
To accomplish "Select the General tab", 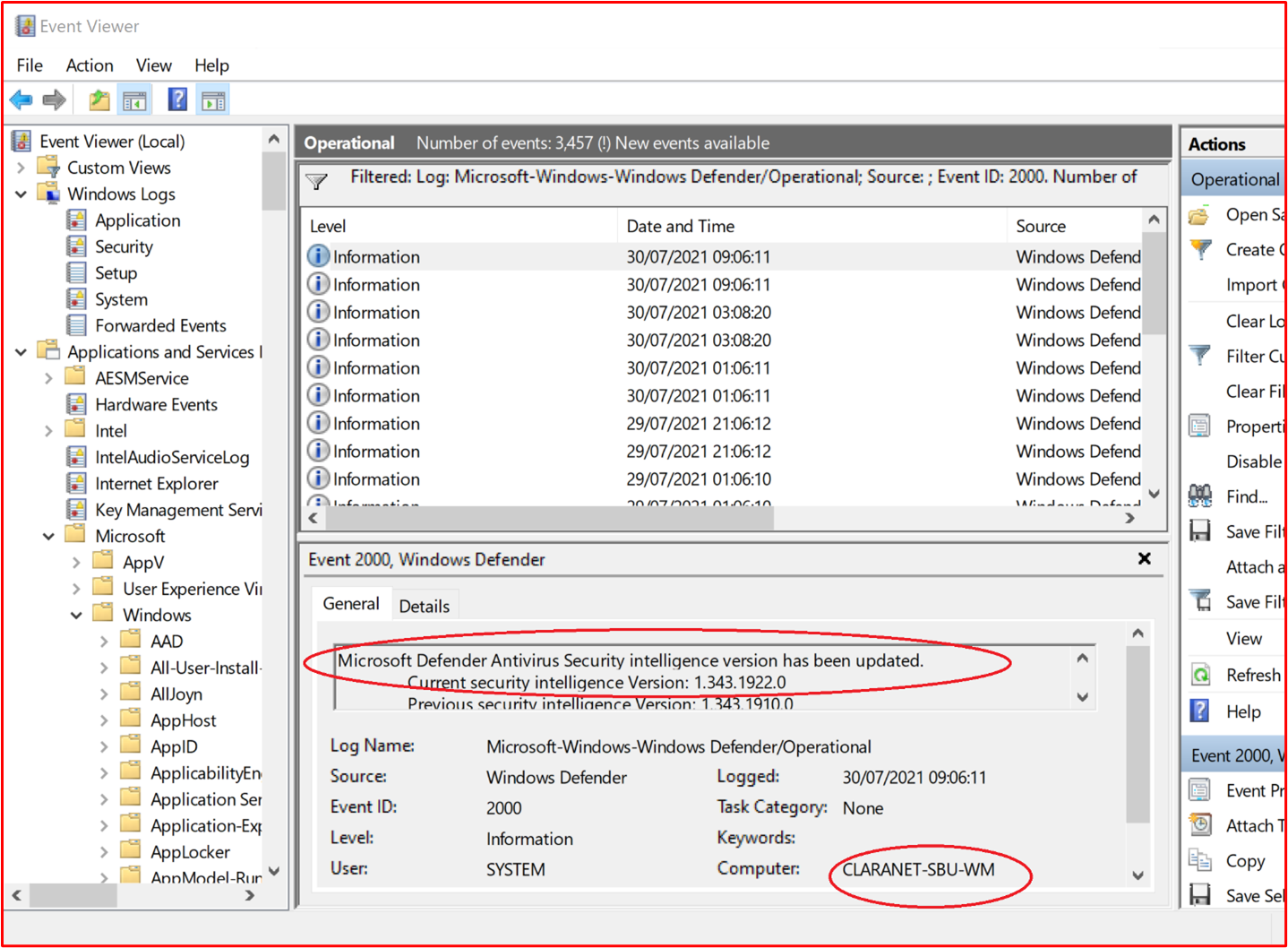I will tap(351, 604).
